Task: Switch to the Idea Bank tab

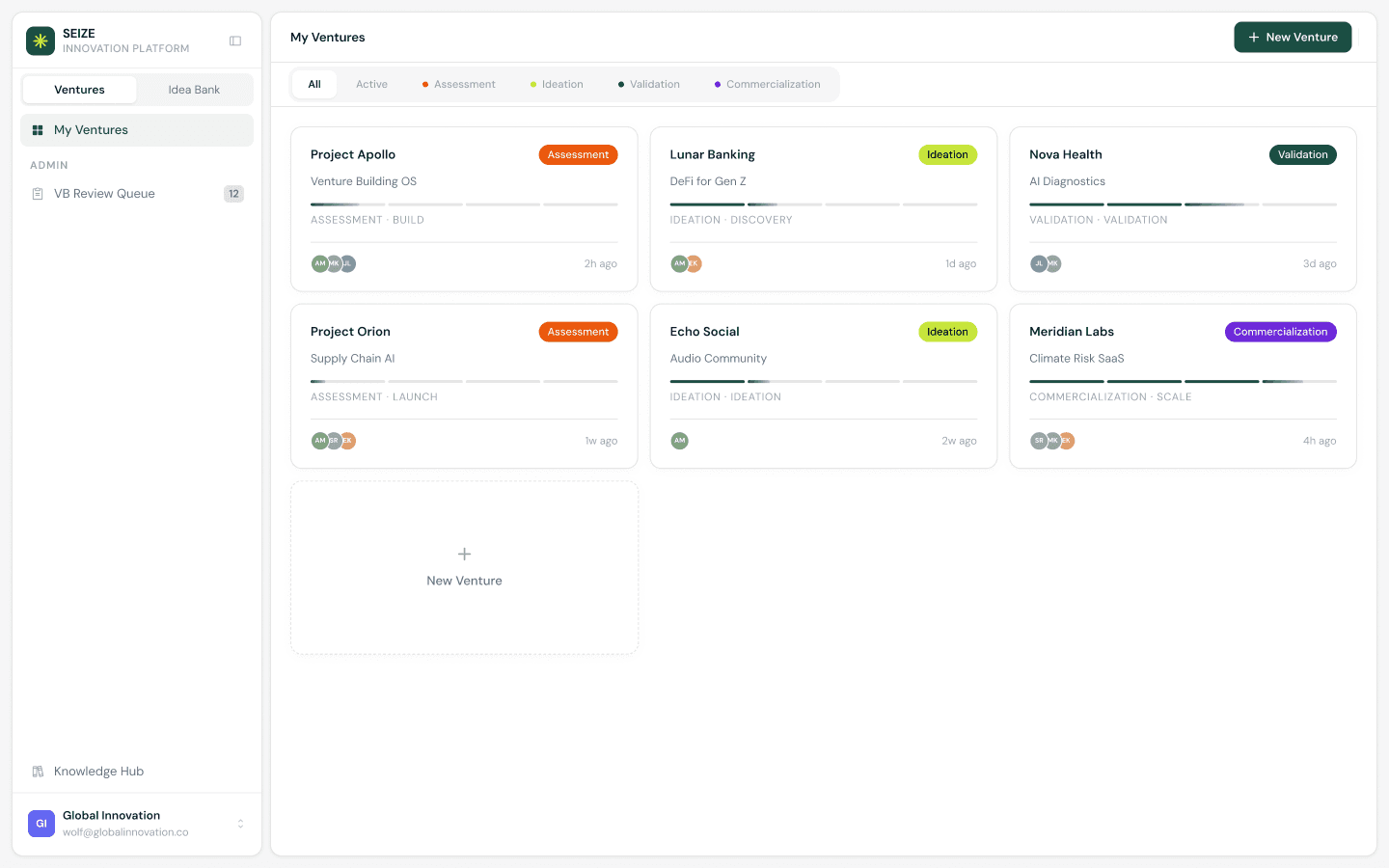Action: coord(194,90)
